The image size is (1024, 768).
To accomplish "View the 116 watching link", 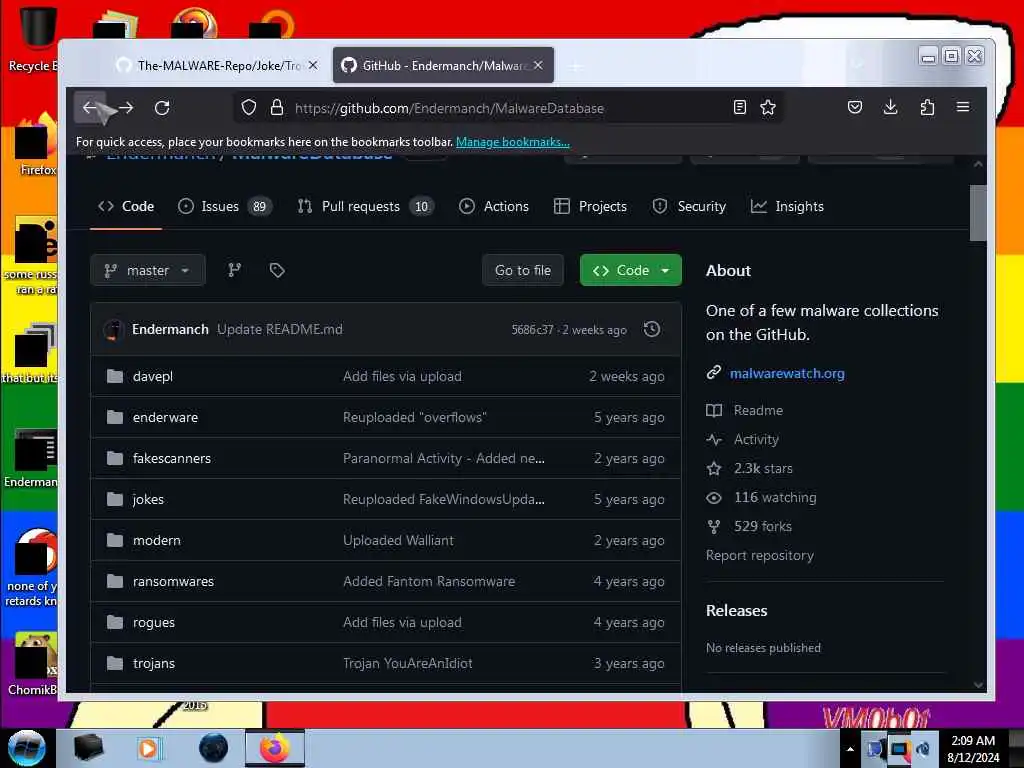I will [x=775, y=498].
